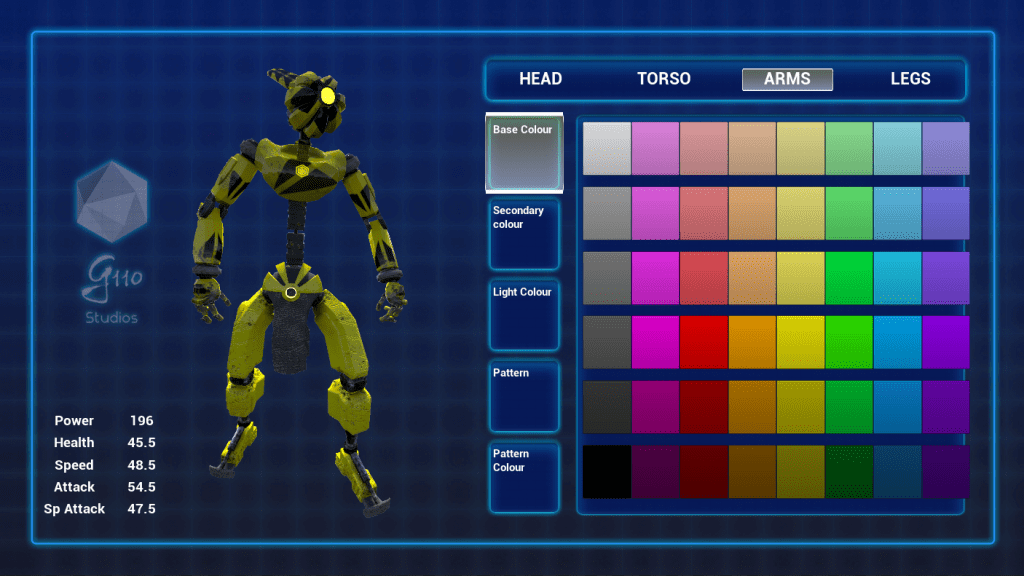Viewport: 1024px width, 576px height.
Task: Pick the pale lavender swatch in top-right corner
Action: tap(946, 149)
